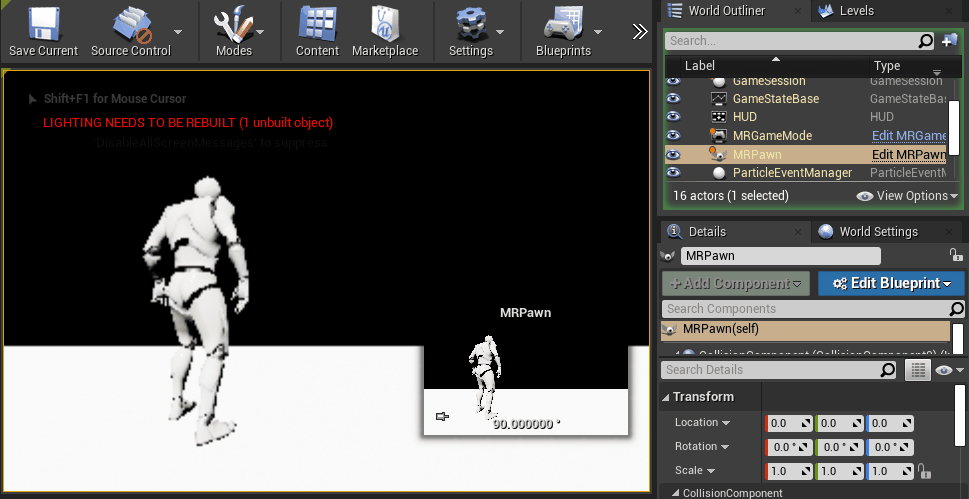Image resolution: width=969 pixels, height=499 pixels.
Task: Open the Content browser icon
Action: (x=317, y=23)
